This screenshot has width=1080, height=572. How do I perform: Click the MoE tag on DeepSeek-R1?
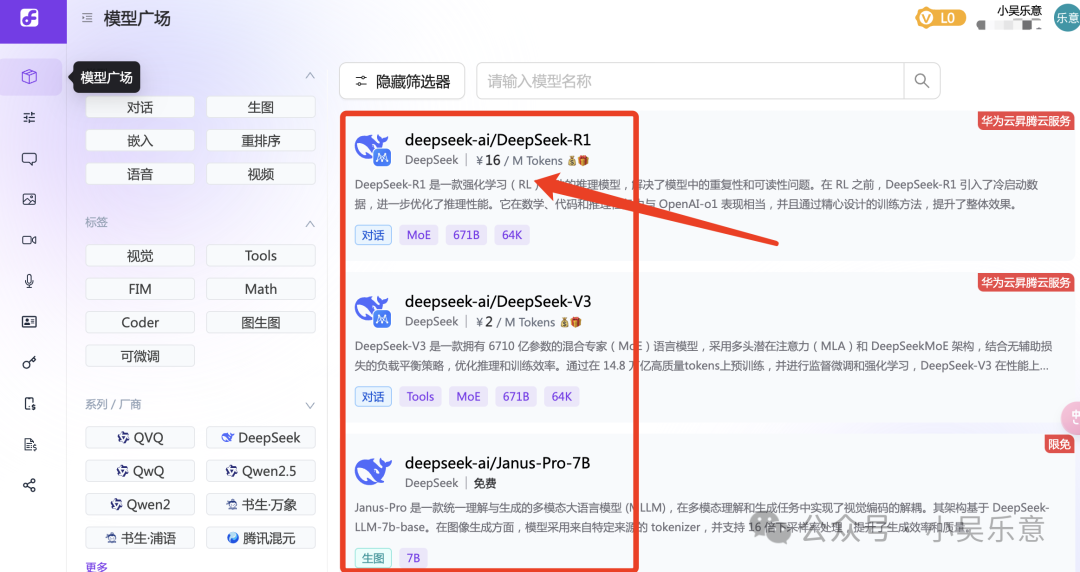point(419,235)
